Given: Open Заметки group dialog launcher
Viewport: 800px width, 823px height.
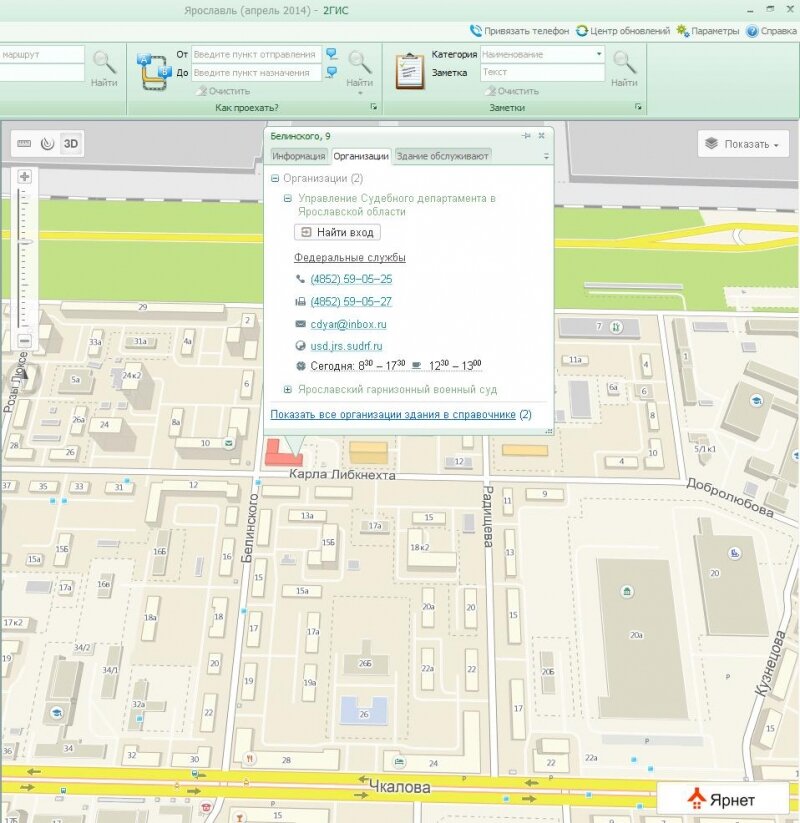Looking at the screenshot, I should [638, 107].
